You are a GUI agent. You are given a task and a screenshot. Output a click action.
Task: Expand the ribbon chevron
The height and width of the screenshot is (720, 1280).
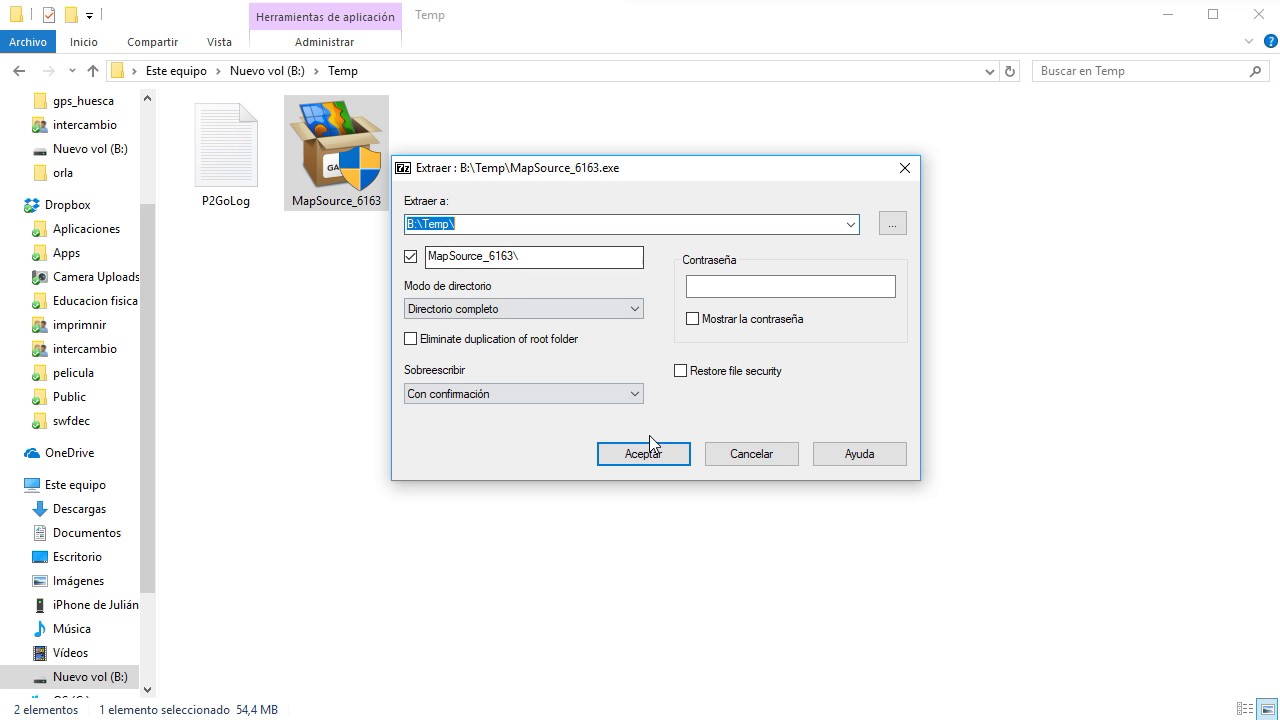tap(1249, 42)
